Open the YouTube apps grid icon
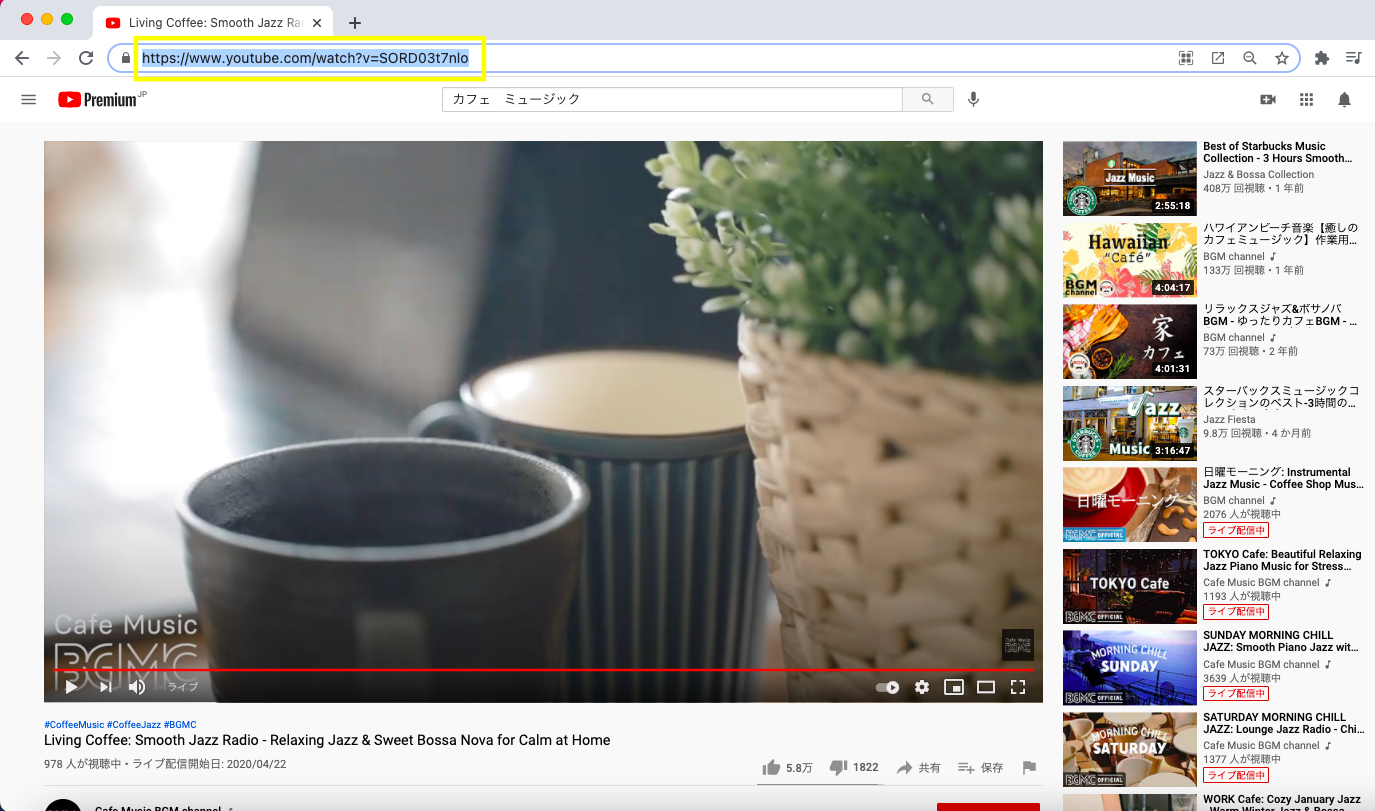1375x811 pixels. point(1306,99)
